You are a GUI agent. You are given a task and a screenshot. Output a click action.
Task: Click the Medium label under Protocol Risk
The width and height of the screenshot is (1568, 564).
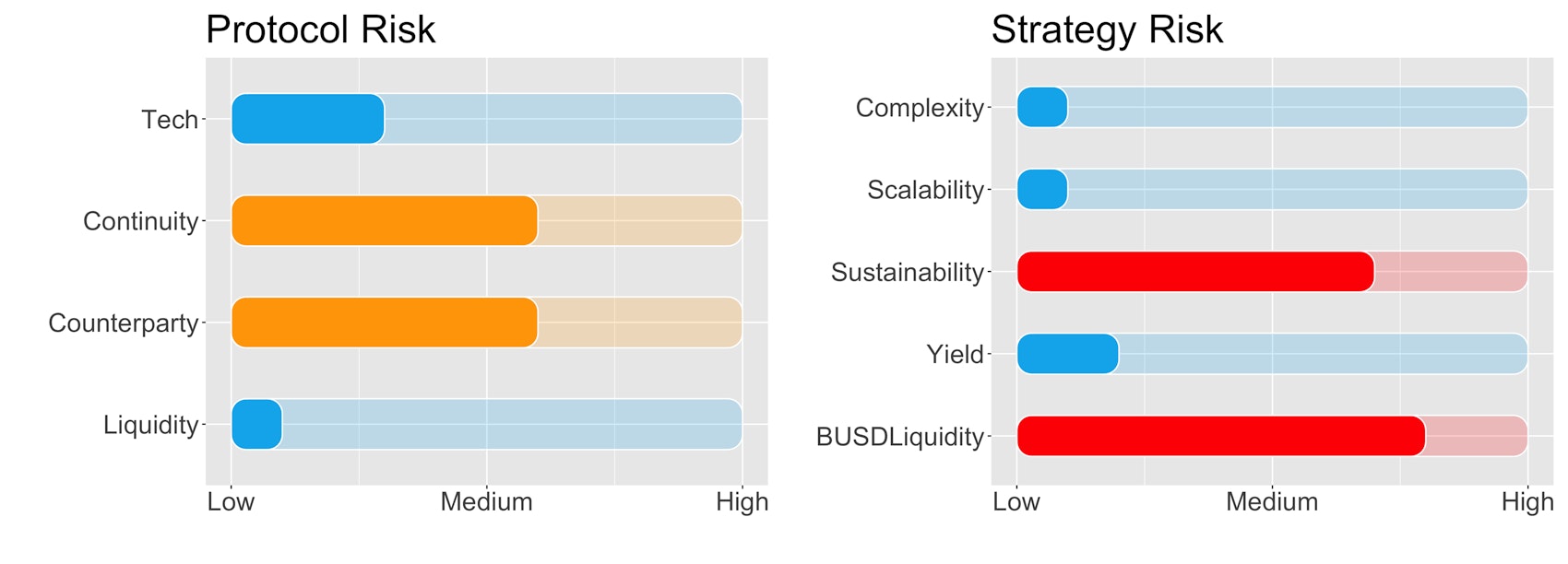click(486, 502)
